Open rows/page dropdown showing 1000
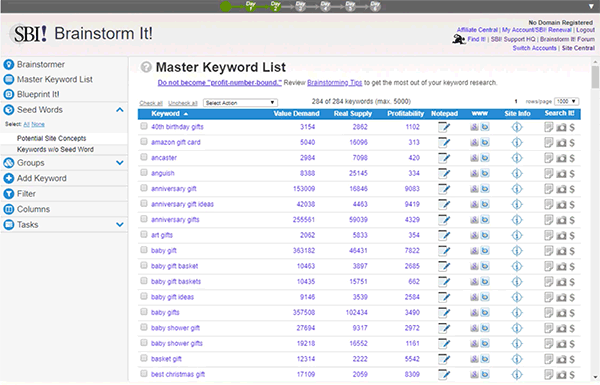The width and height of the screenshot is (600, 385). click(x=566, y=101)
